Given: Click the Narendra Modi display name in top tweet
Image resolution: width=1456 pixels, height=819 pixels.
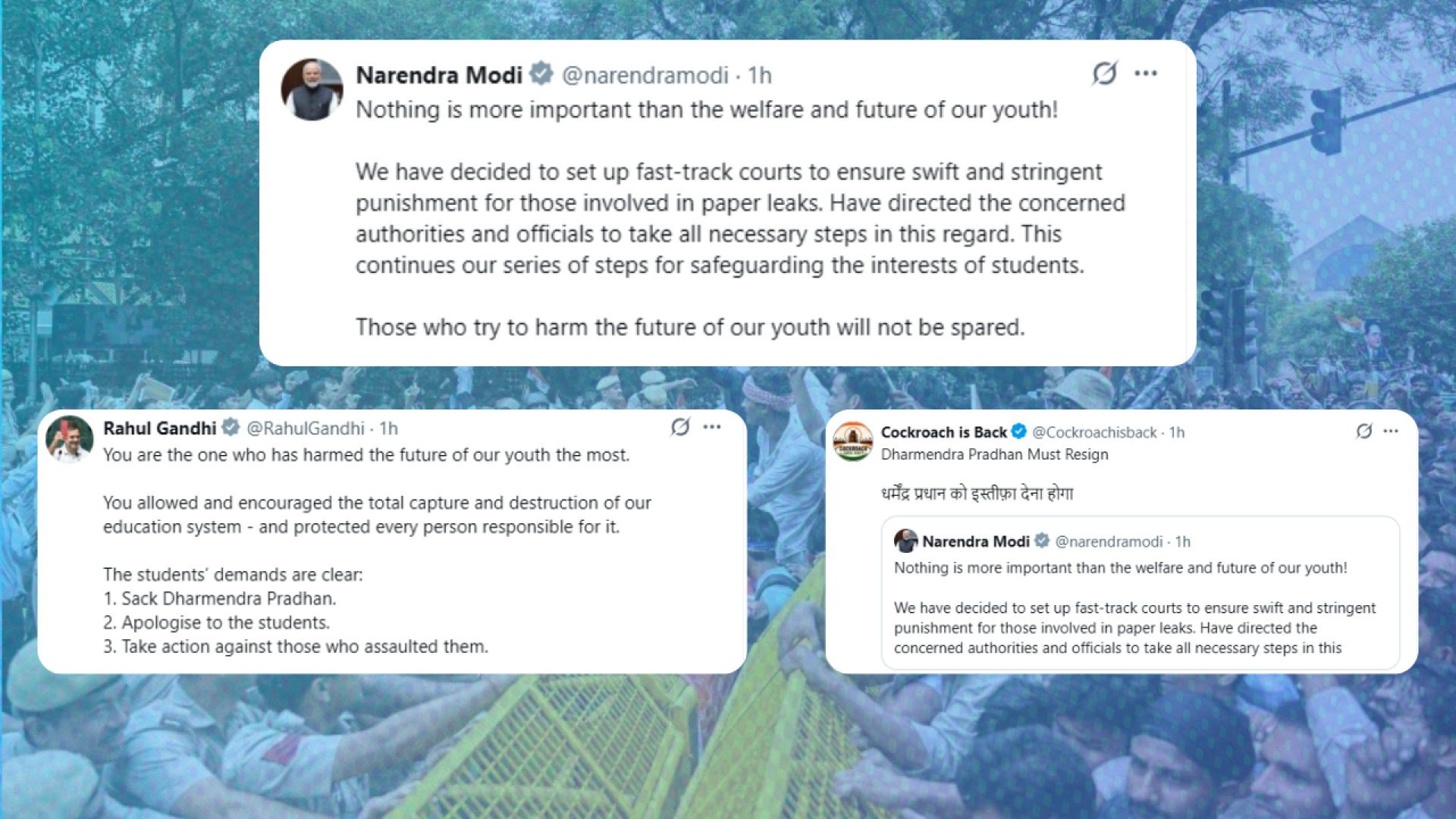Looking at the screenshot, I should 439,75.
